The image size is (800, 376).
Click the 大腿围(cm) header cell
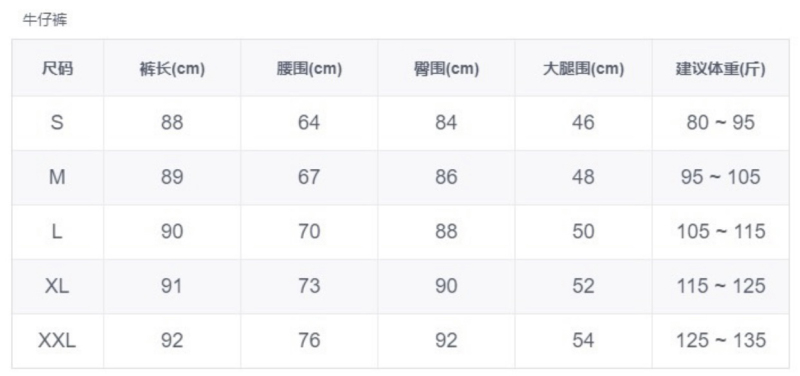pos(583,69)
